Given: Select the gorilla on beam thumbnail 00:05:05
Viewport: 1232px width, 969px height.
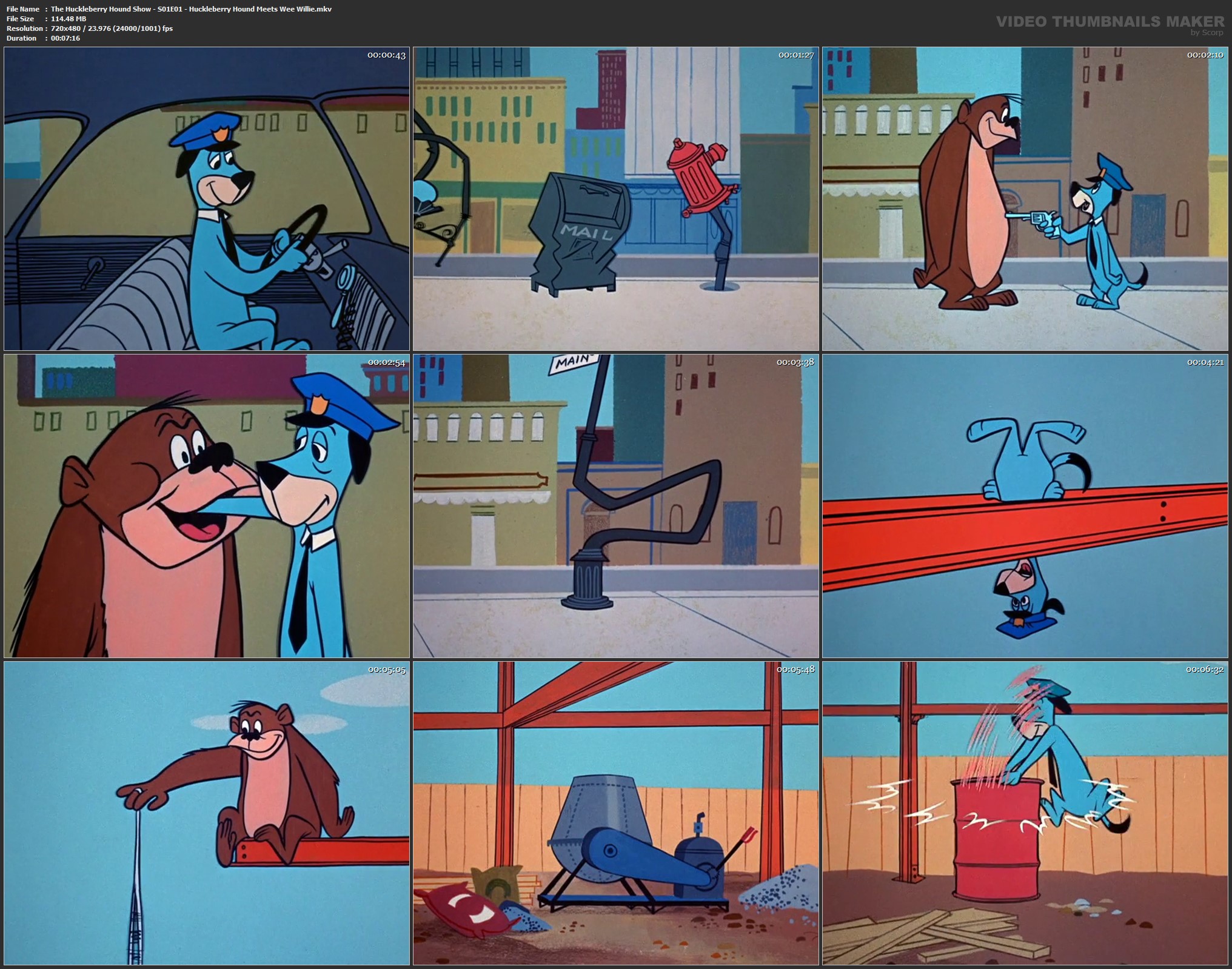Looking at the screenshot, I should click(206, 813).
